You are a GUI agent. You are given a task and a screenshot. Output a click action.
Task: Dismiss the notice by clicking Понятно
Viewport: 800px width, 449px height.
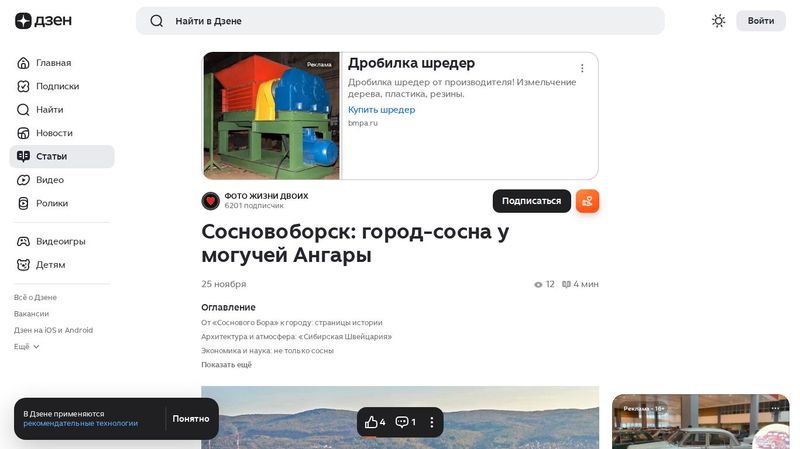190,419
